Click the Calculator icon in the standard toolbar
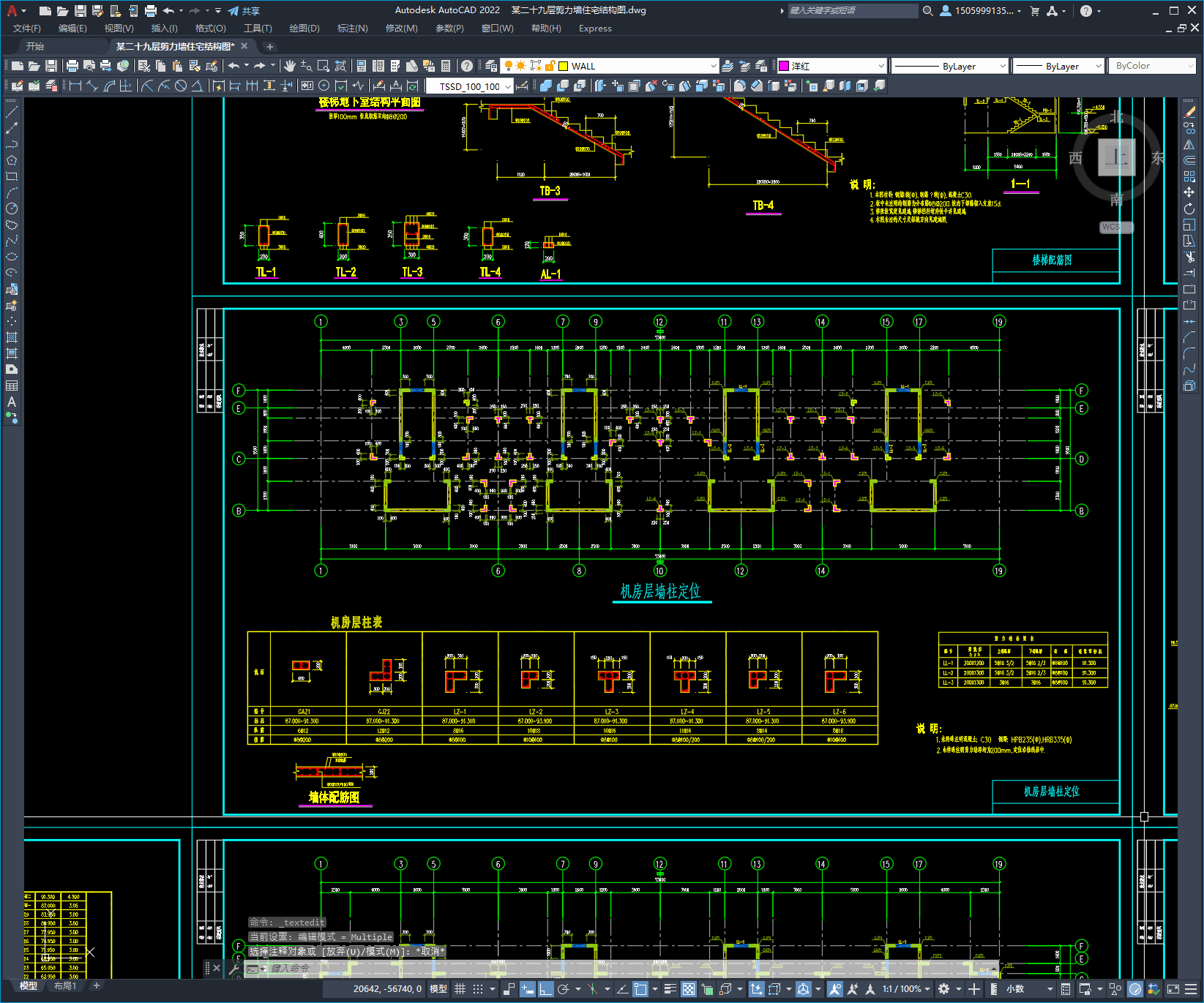Viewport: 1204px width, 1003px height. point(446,66)
